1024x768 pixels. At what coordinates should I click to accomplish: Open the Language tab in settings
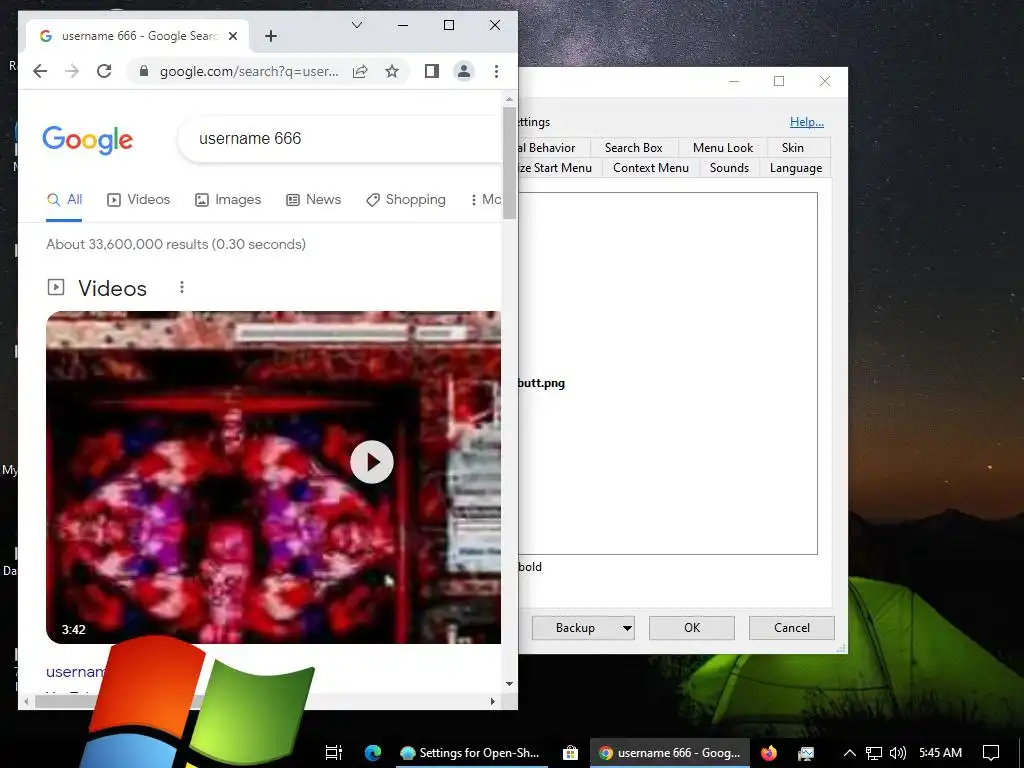(795, 168)
